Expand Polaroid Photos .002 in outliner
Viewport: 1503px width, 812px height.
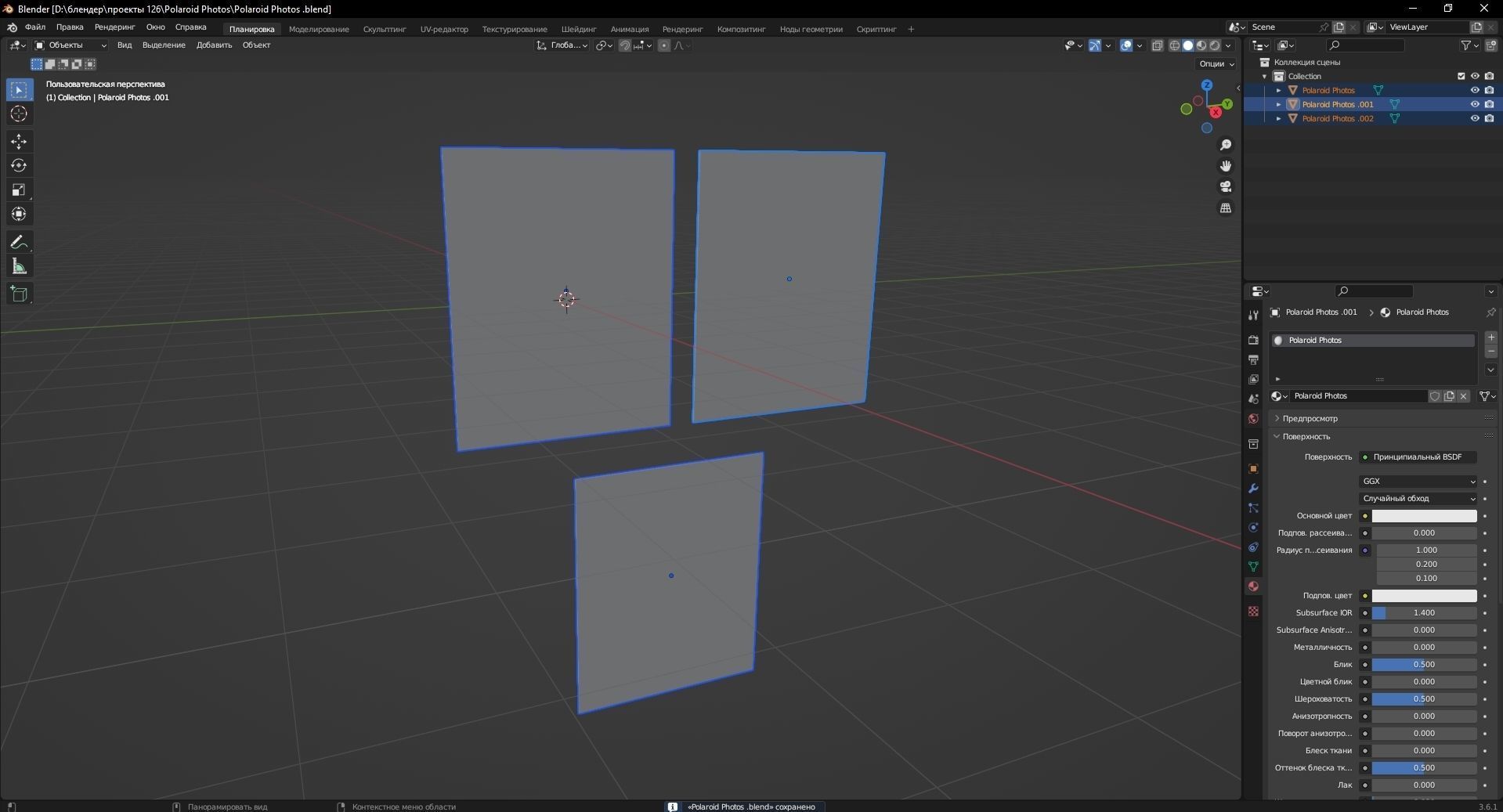pos(1279,118)
